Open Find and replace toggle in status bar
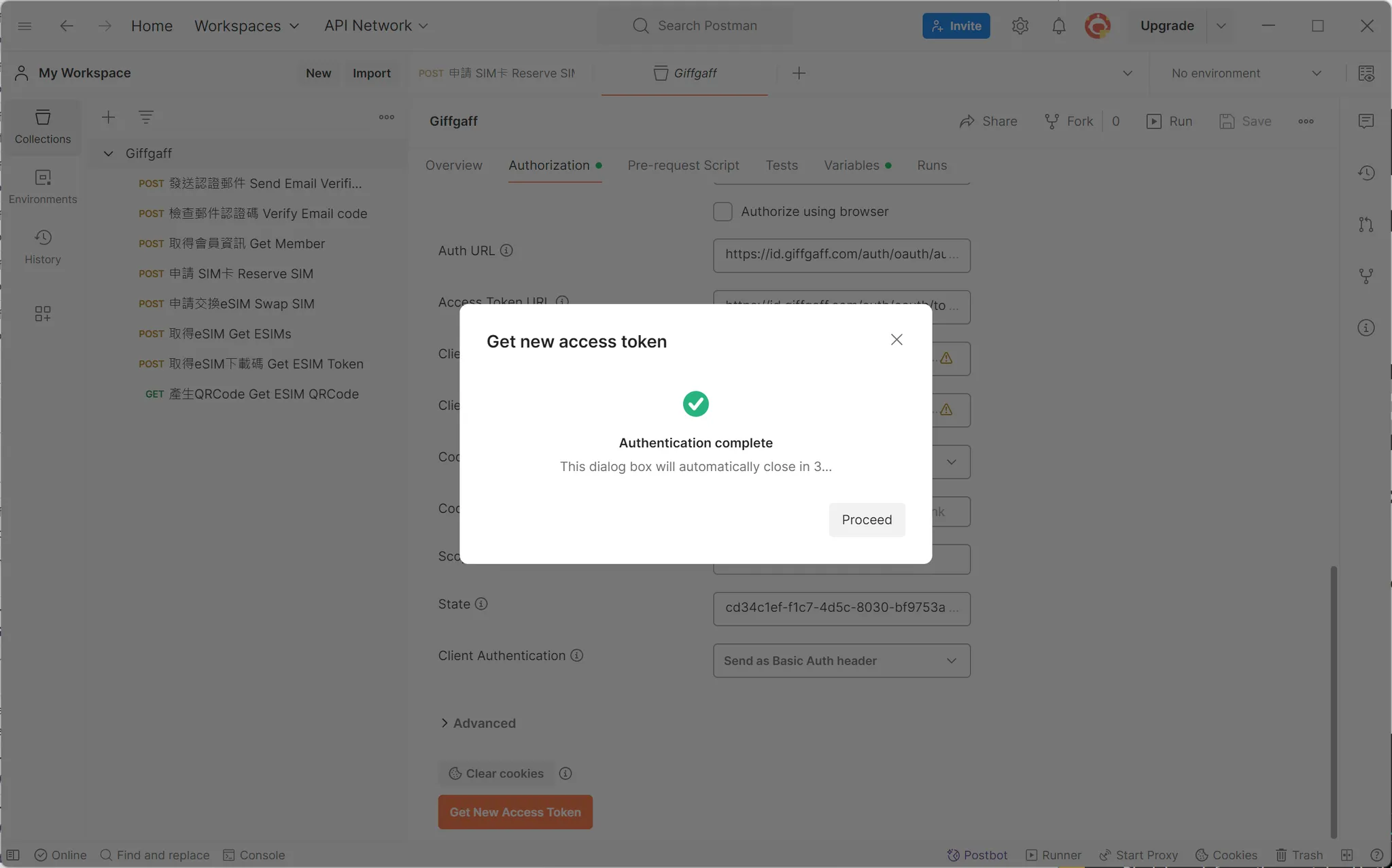 click(x=155, y=854)
